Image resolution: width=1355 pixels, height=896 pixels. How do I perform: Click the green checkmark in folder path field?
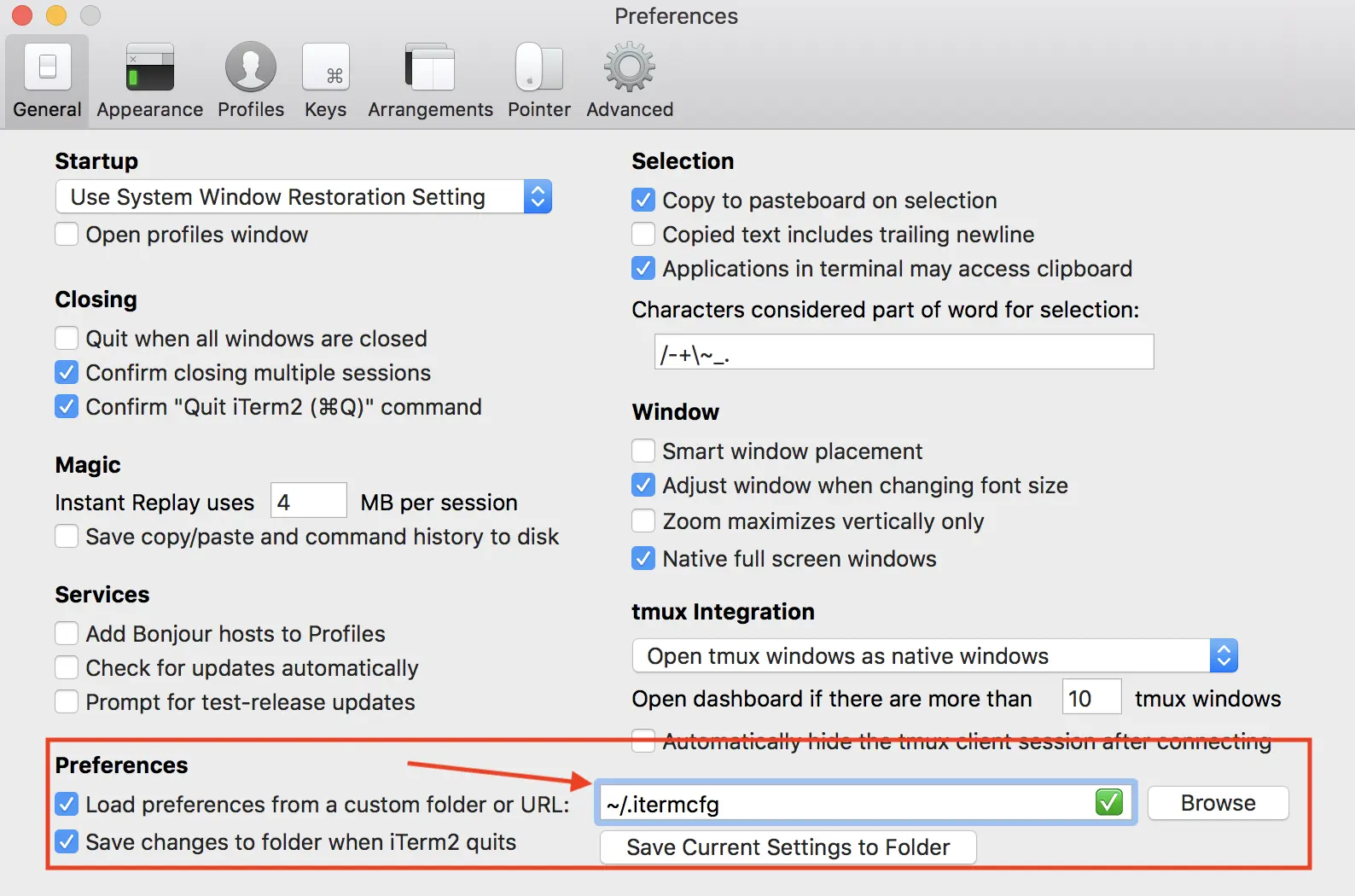[1109, 802]
